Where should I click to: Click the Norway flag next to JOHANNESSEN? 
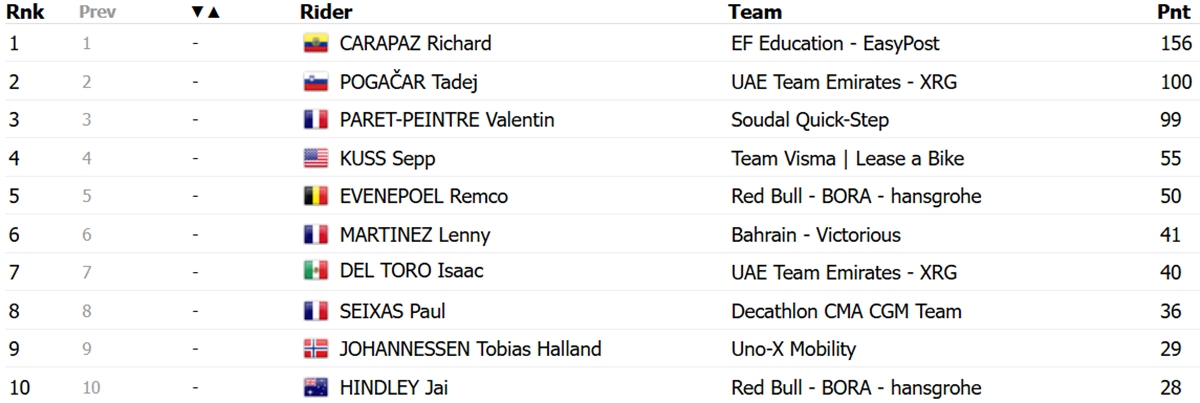click(x=316, y=349)
